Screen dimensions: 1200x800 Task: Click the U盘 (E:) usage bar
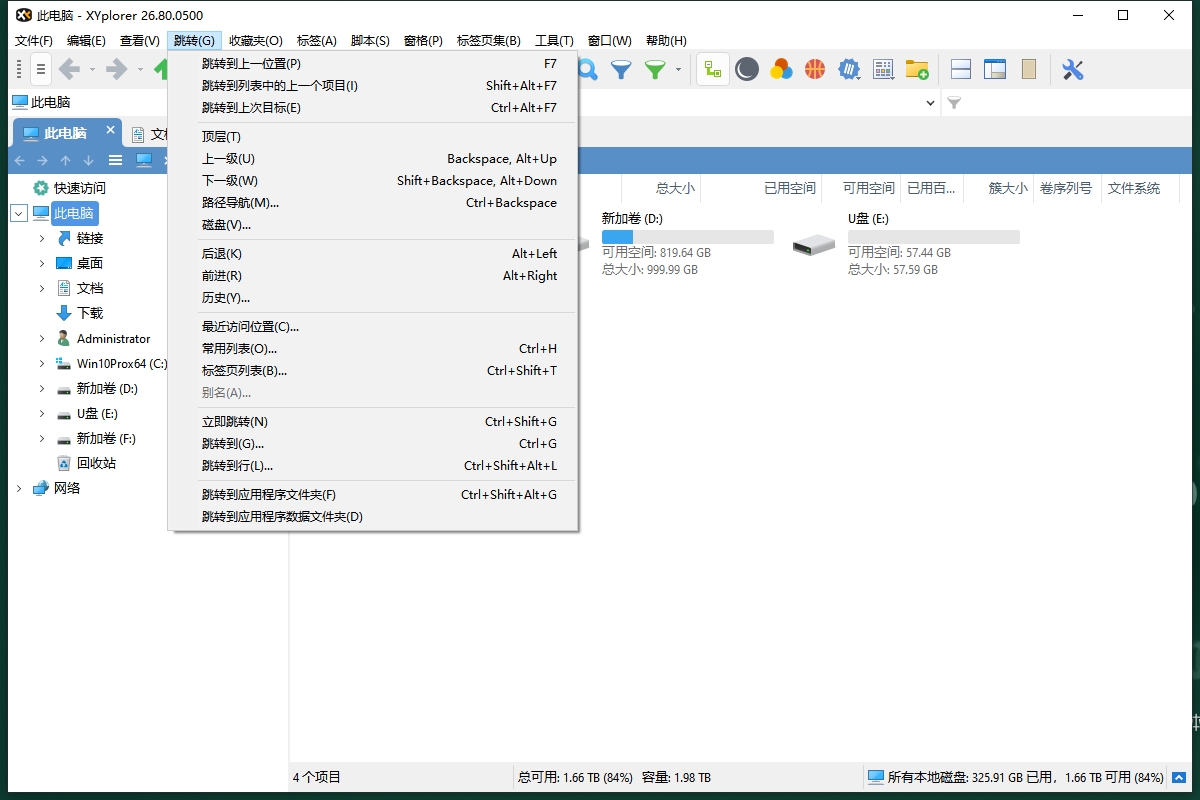pyautogui.click(x=934, y=237)
